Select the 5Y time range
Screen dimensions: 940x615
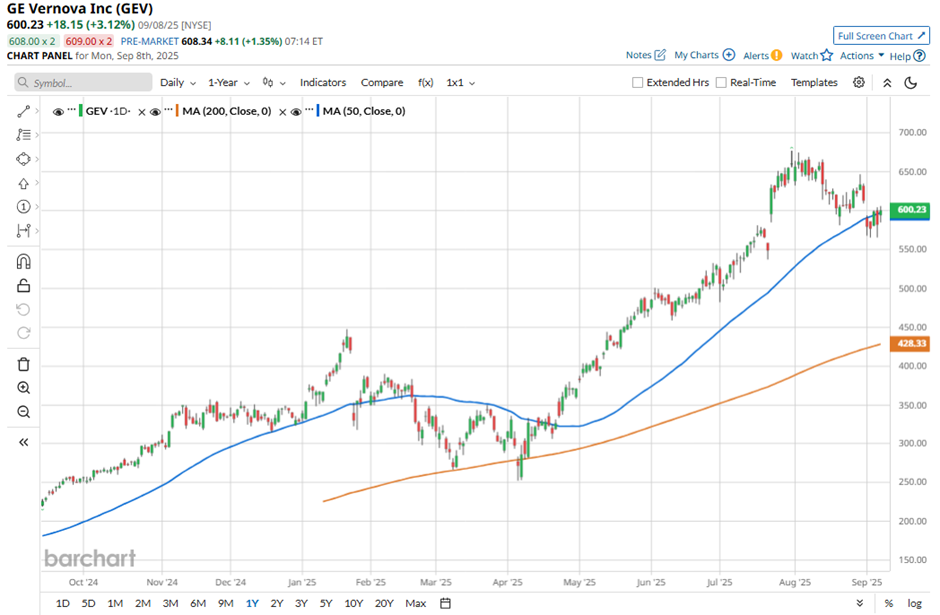click(x=326, y=603)
